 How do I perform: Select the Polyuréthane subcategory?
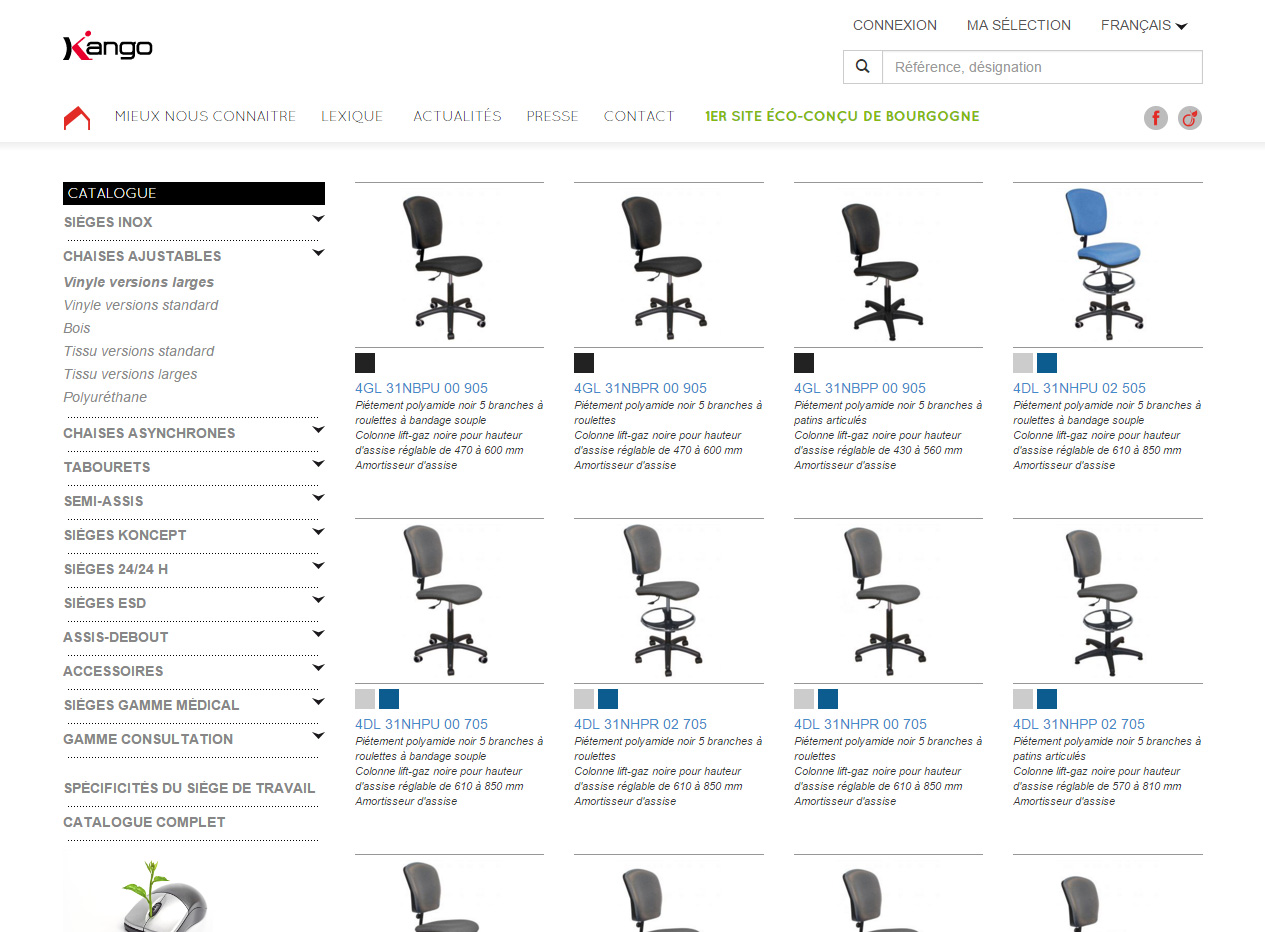click(x=105, y=397)
